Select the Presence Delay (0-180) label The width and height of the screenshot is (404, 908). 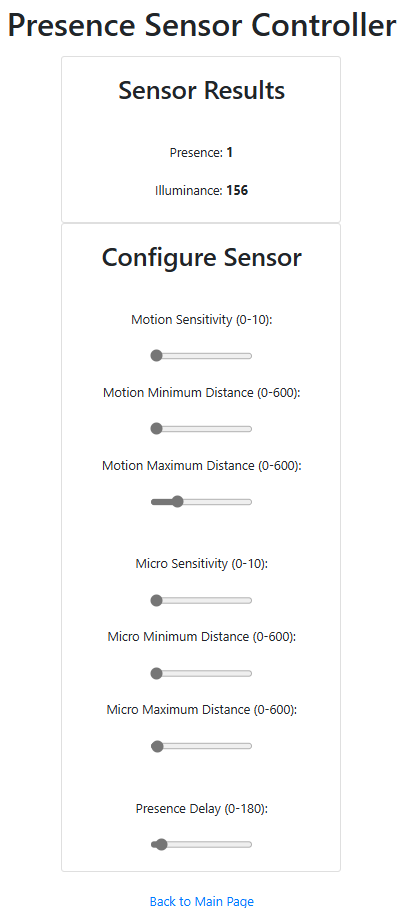tap(201, 809)
